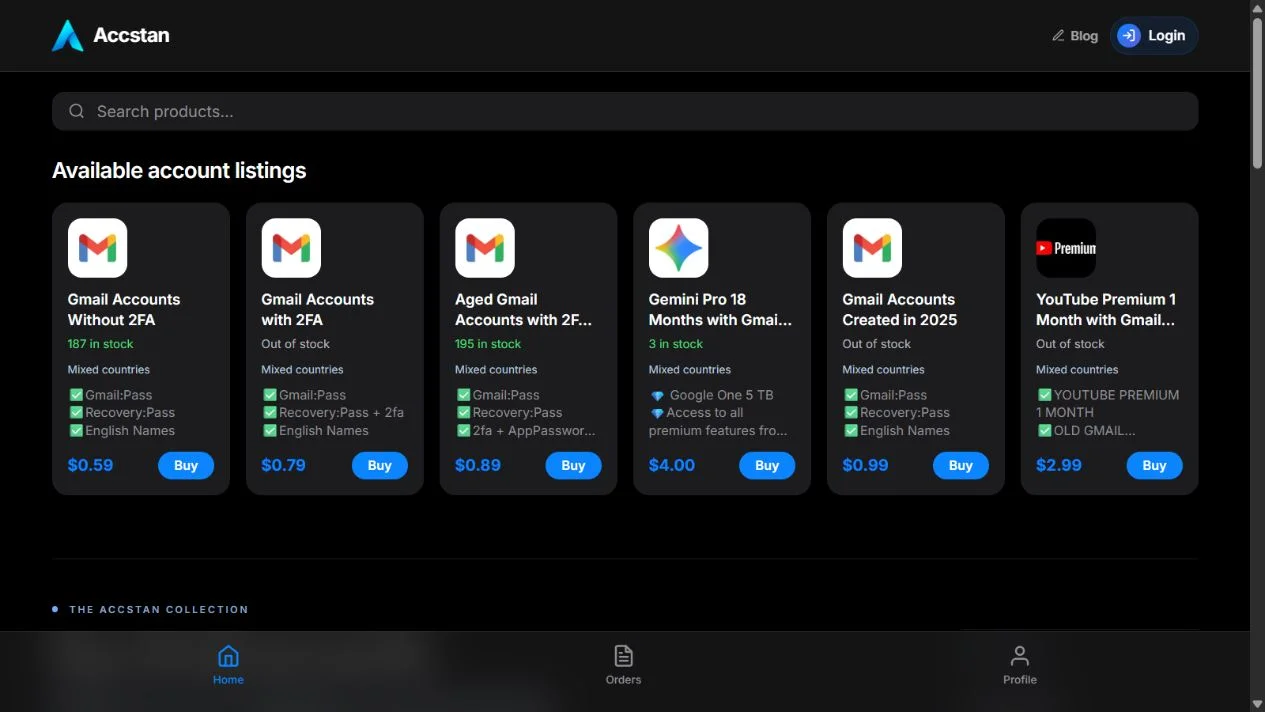1265x712 pixels.
Task: Click the Recovery:Pass + 2fa feature line
Action: tap(334, 413)
